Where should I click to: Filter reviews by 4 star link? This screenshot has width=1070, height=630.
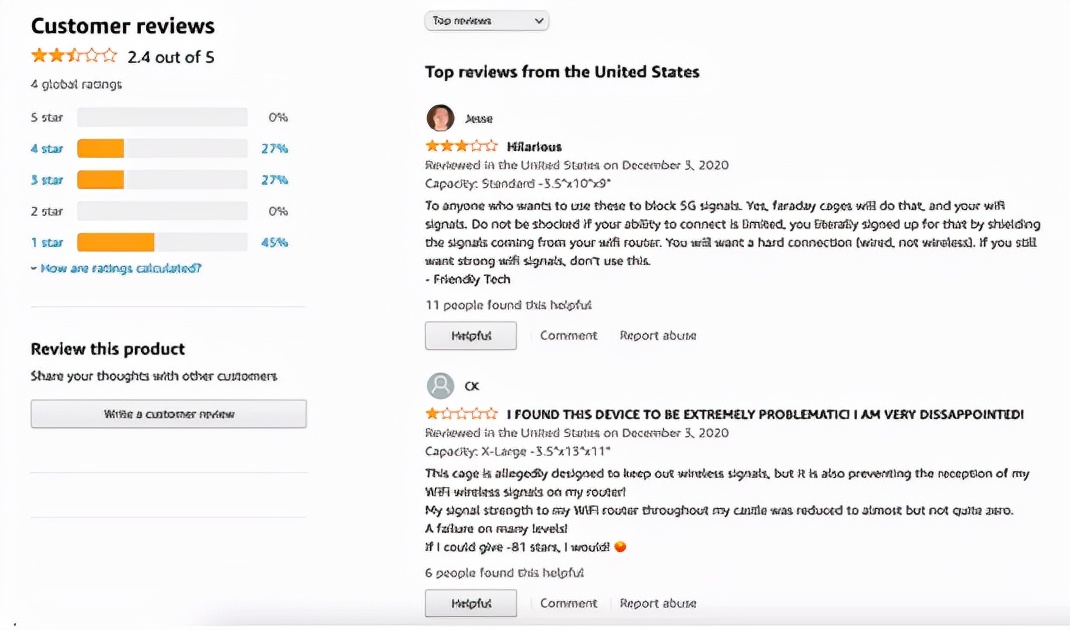[x=47, y=148]
